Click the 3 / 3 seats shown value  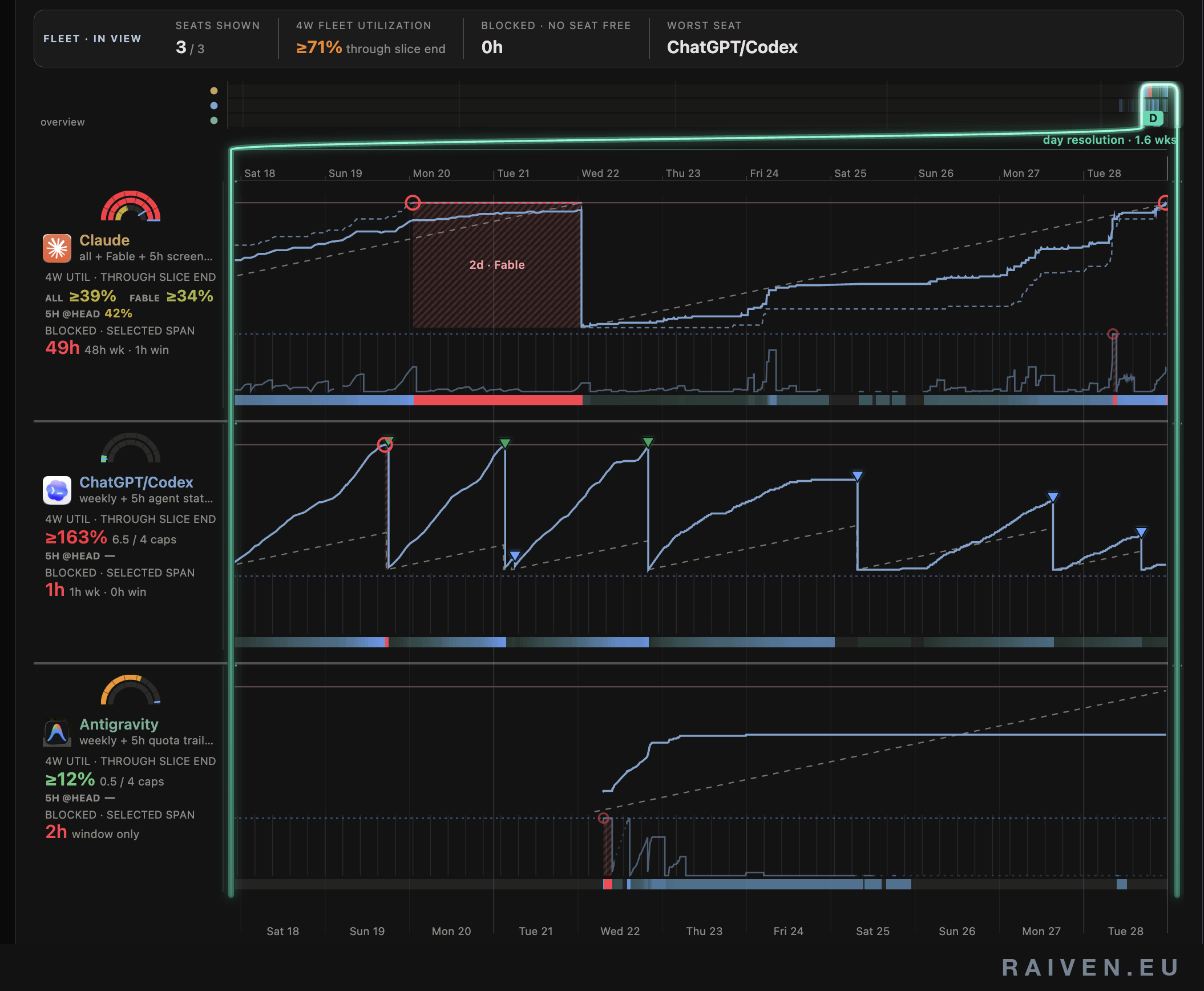190,47
